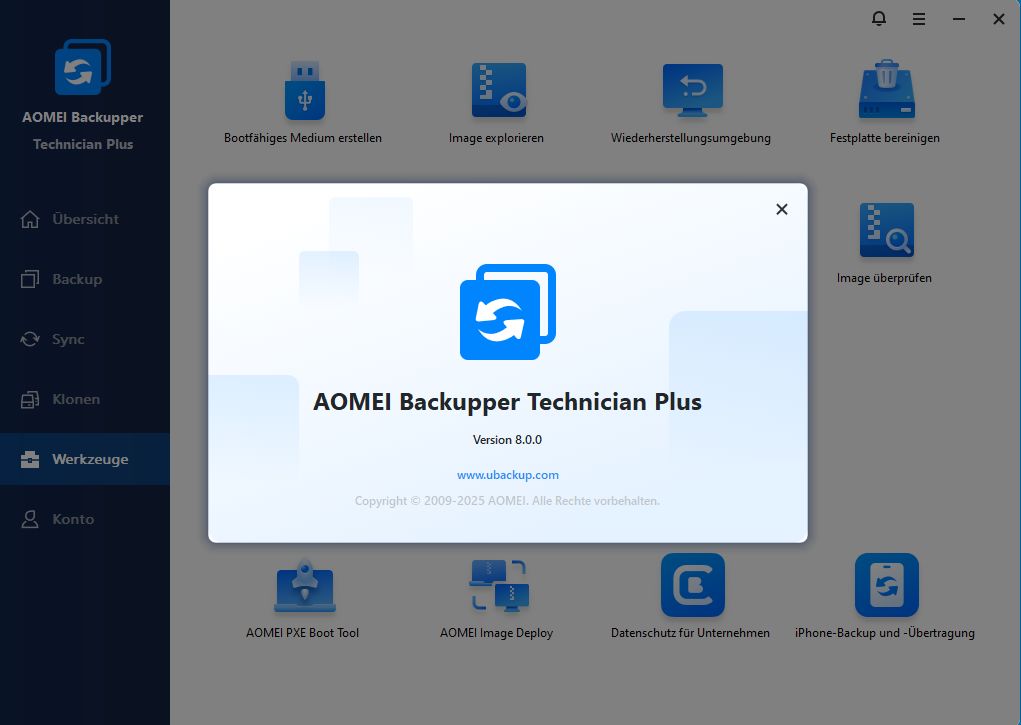Click the Technician Plus sidebar subtitle
This screenshot has width=1021, height=725.
[x=83, y=144]
